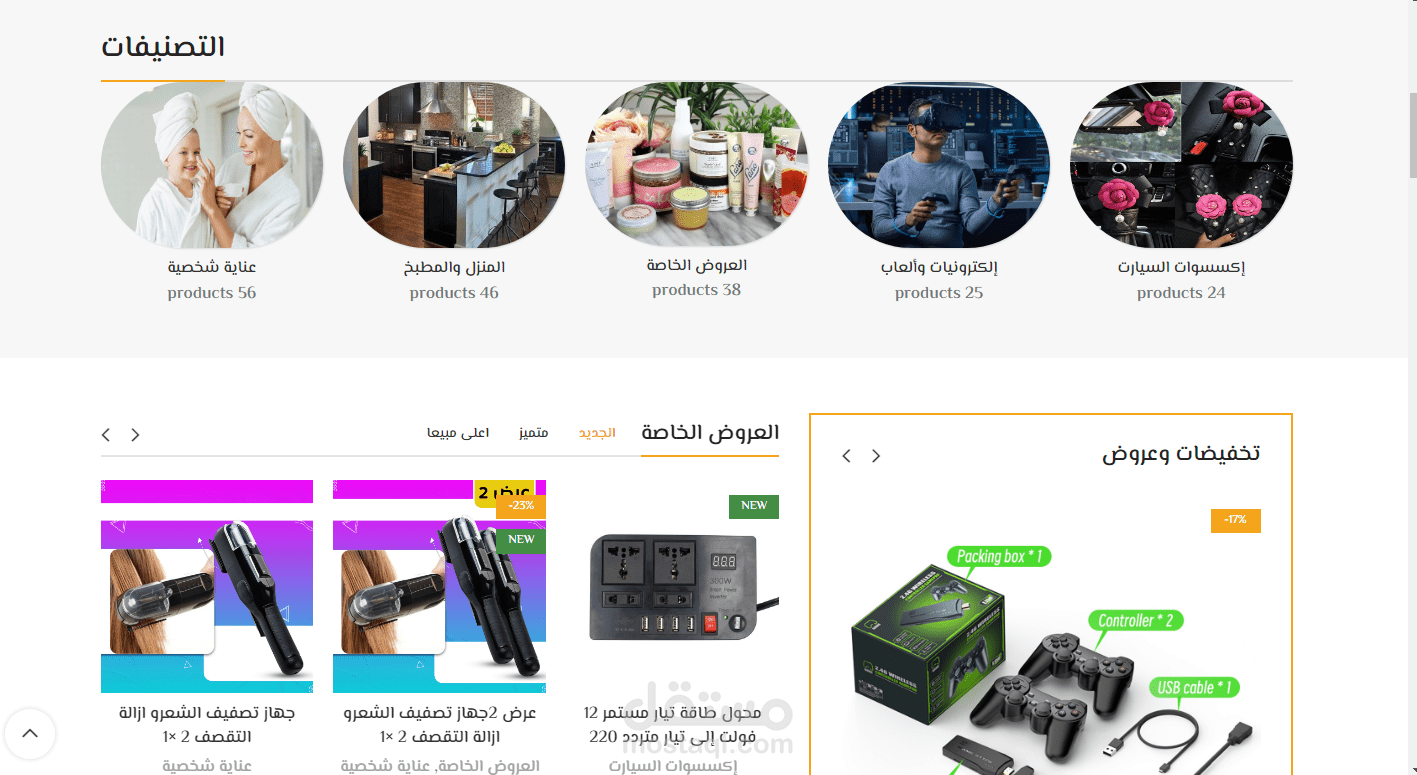Open the عناية شخصية category image
This screenshot has height=775, width=1417.
tap(212, 165)
